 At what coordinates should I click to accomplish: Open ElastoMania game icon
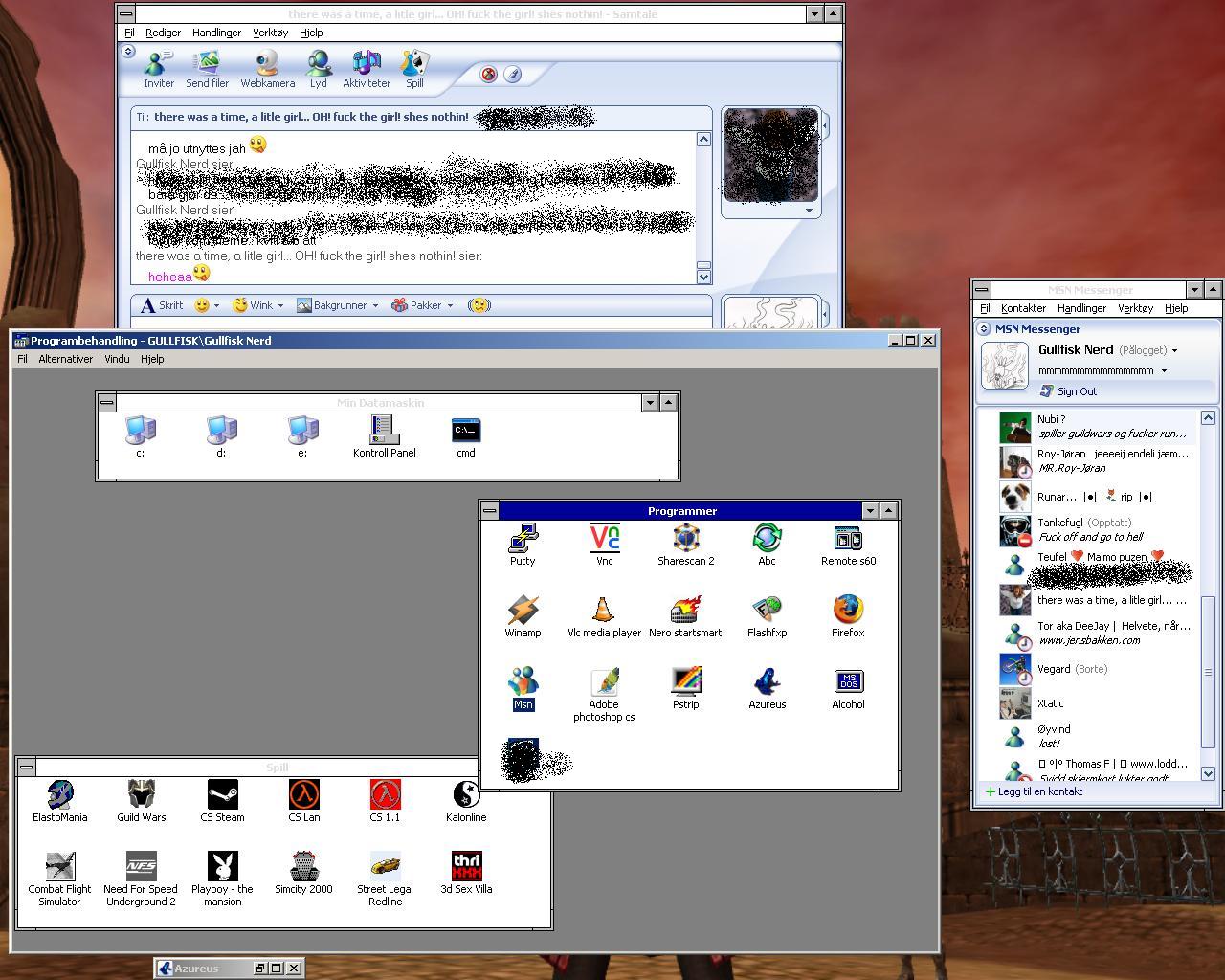coord(59,801)
